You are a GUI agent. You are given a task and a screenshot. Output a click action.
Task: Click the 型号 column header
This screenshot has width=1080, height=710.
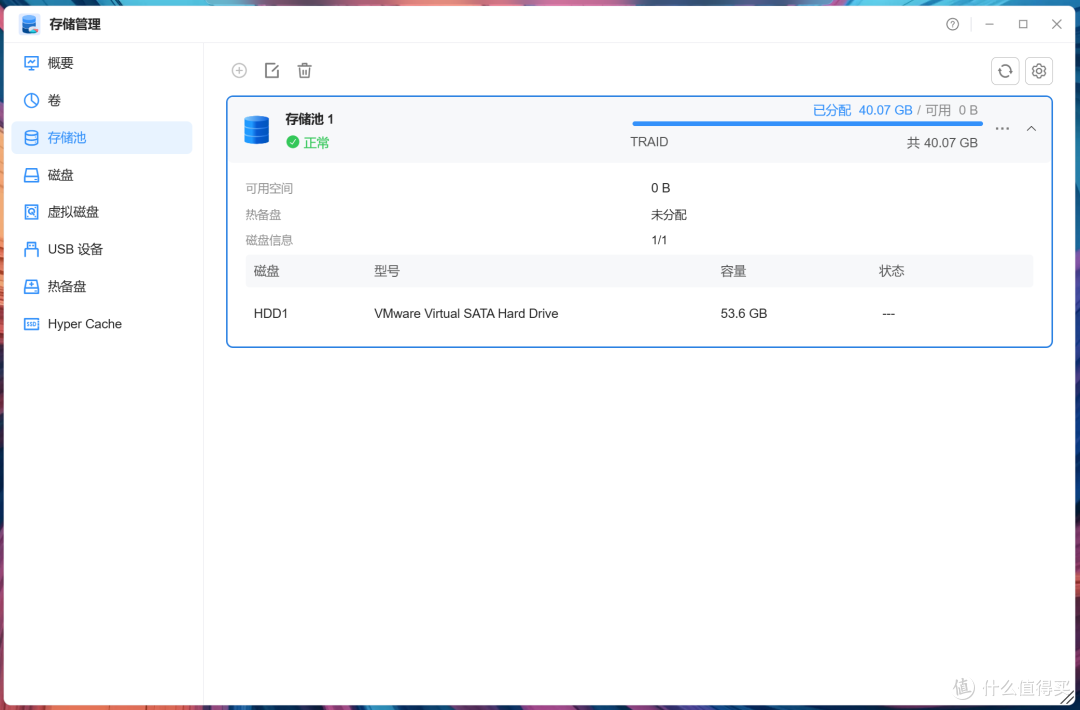coord(387,271)
